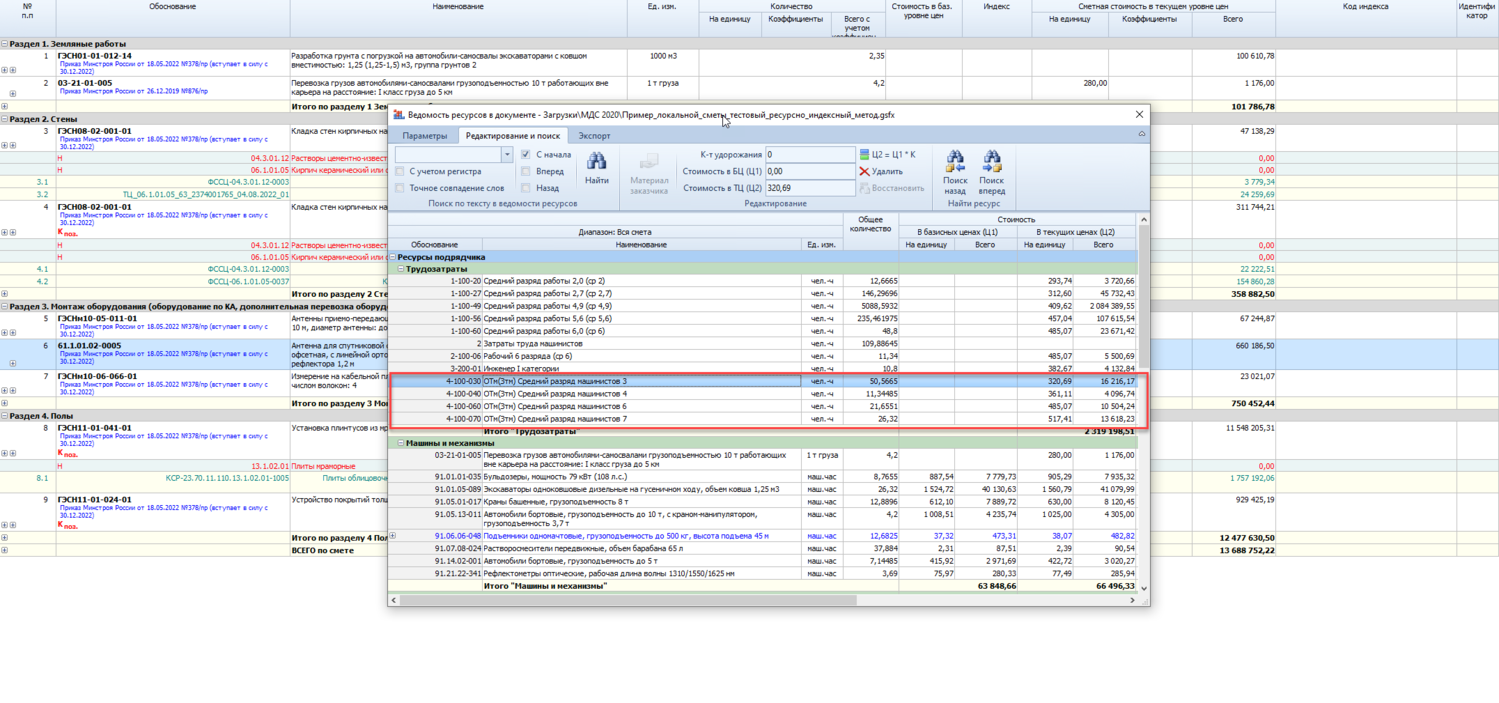The height and width of the screenshot is (703, 1499).
Task: Click the Поиск назад resource icon
Action: point(955,162)
